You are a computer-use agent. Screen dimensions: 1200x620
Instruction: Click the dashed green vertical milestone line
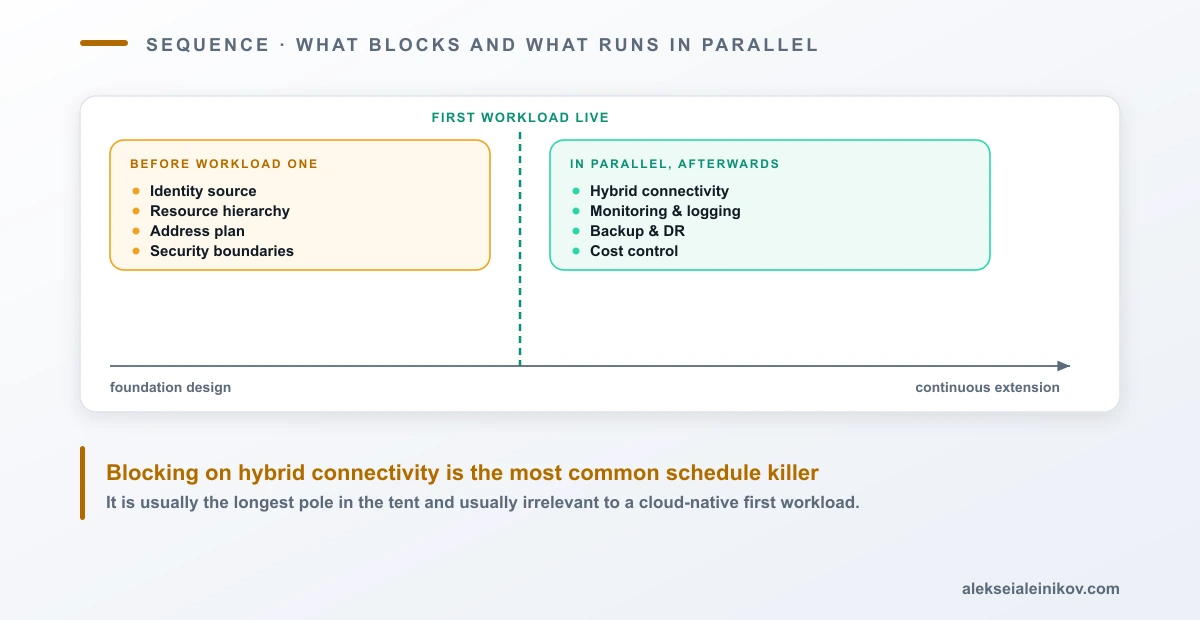click(x=520, y=249)
